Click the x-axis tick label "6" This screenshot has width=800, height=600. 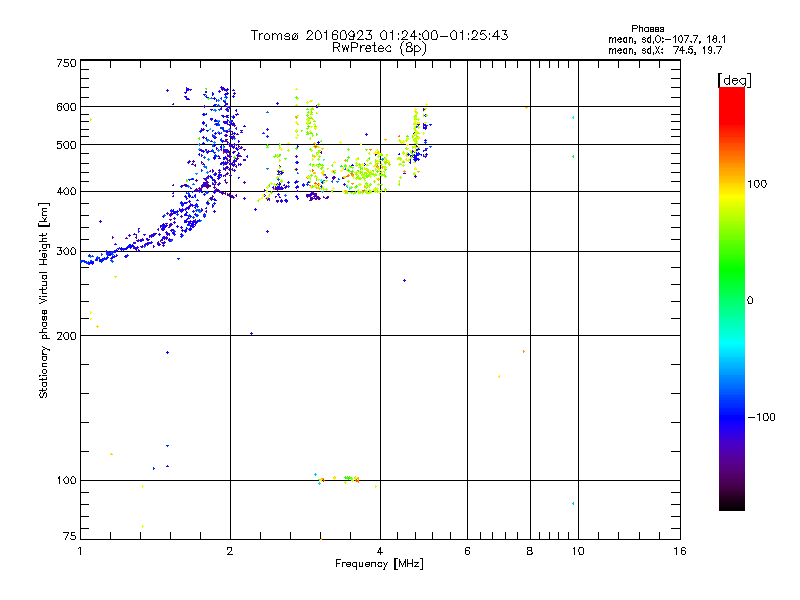click(467, 551)
